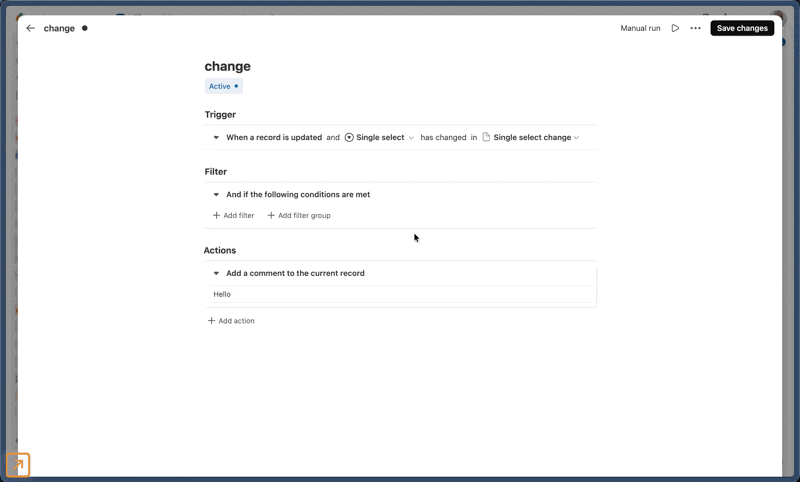Collapse the filter conditions triangle

[x=216, y=195]
